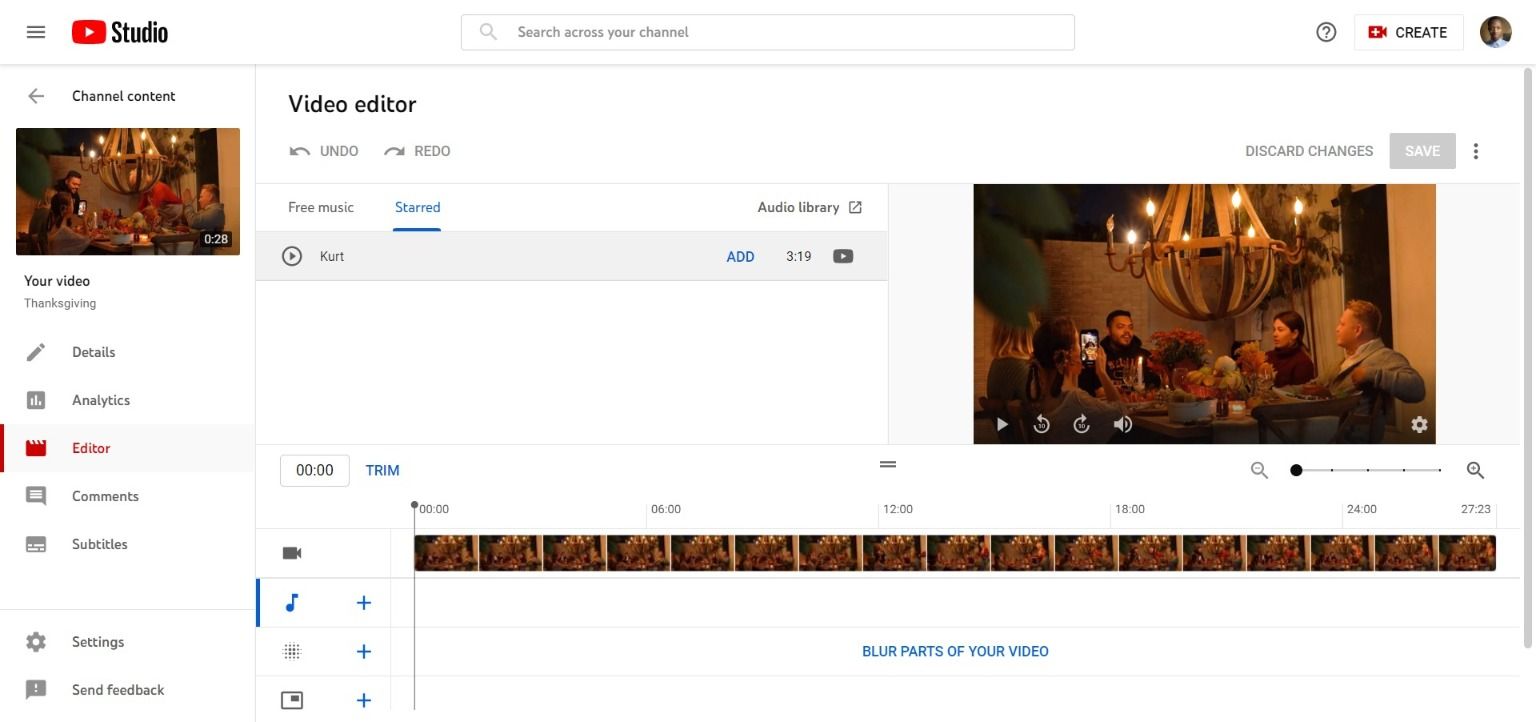Rewind the preview 10 seconds
Viewport: 1536px width, 722px height.
click(x=1042, y=424)
